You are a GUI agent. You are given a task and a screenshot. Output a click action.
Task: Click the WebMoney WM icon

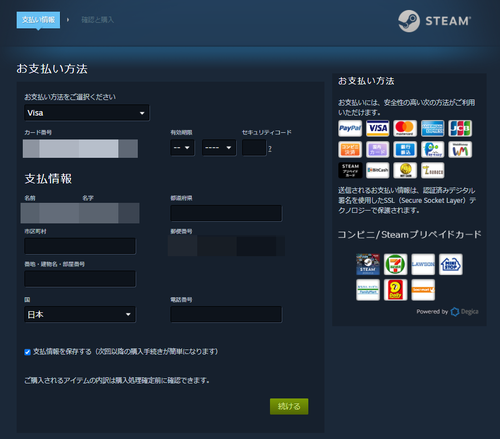point(460,149)
